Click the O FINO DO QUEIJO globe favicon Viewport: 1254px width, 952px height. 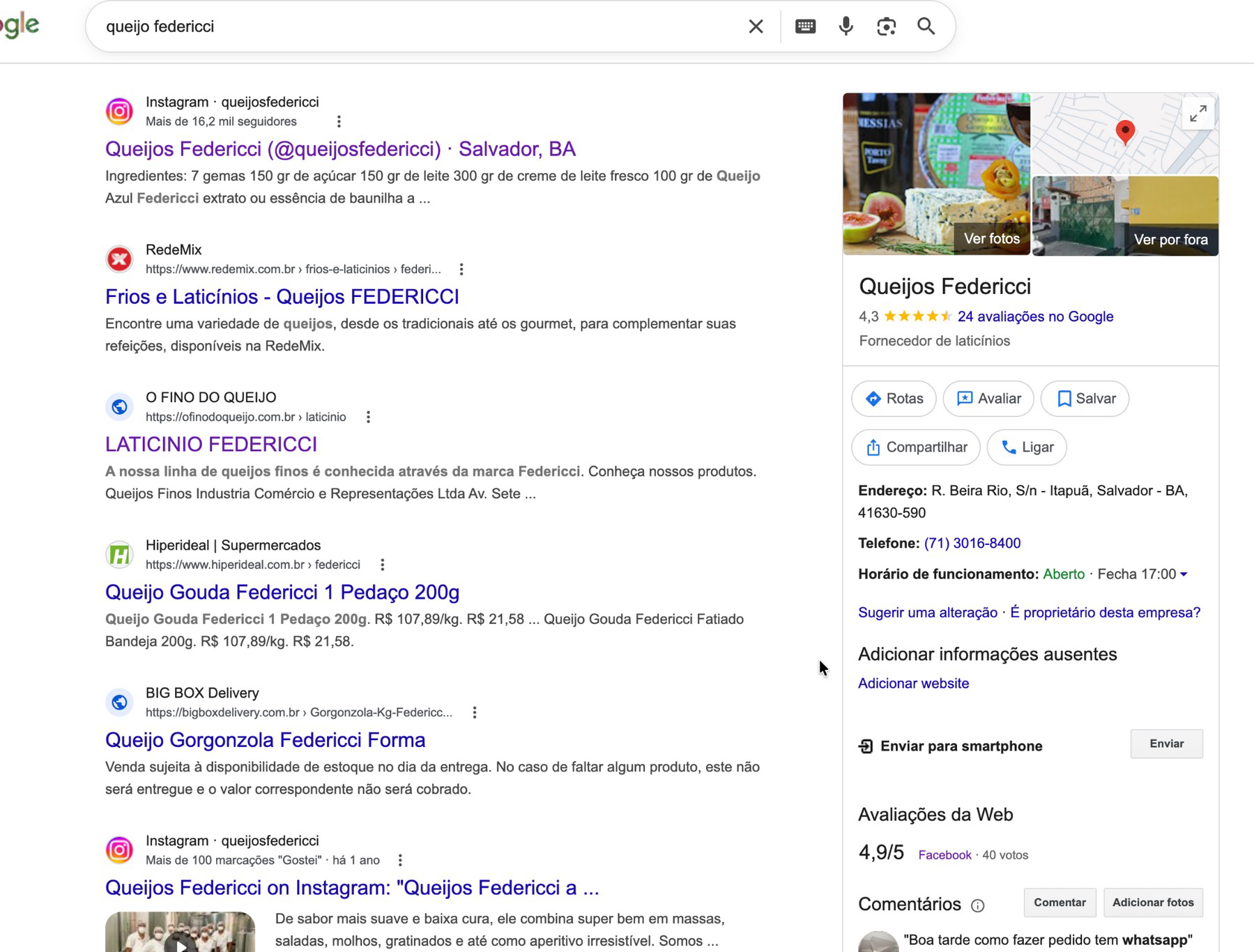point(119,407)
